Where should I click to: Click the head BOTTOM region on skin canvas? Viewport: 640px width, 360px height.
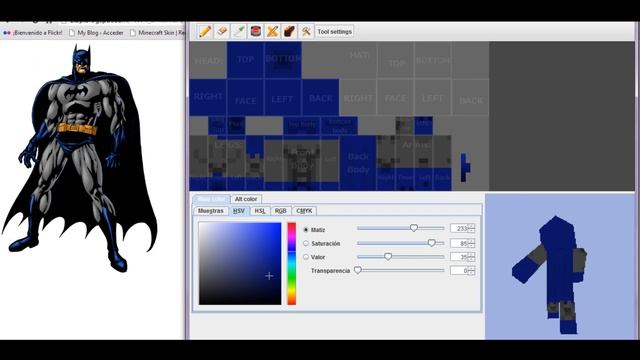tap(283, 60)
